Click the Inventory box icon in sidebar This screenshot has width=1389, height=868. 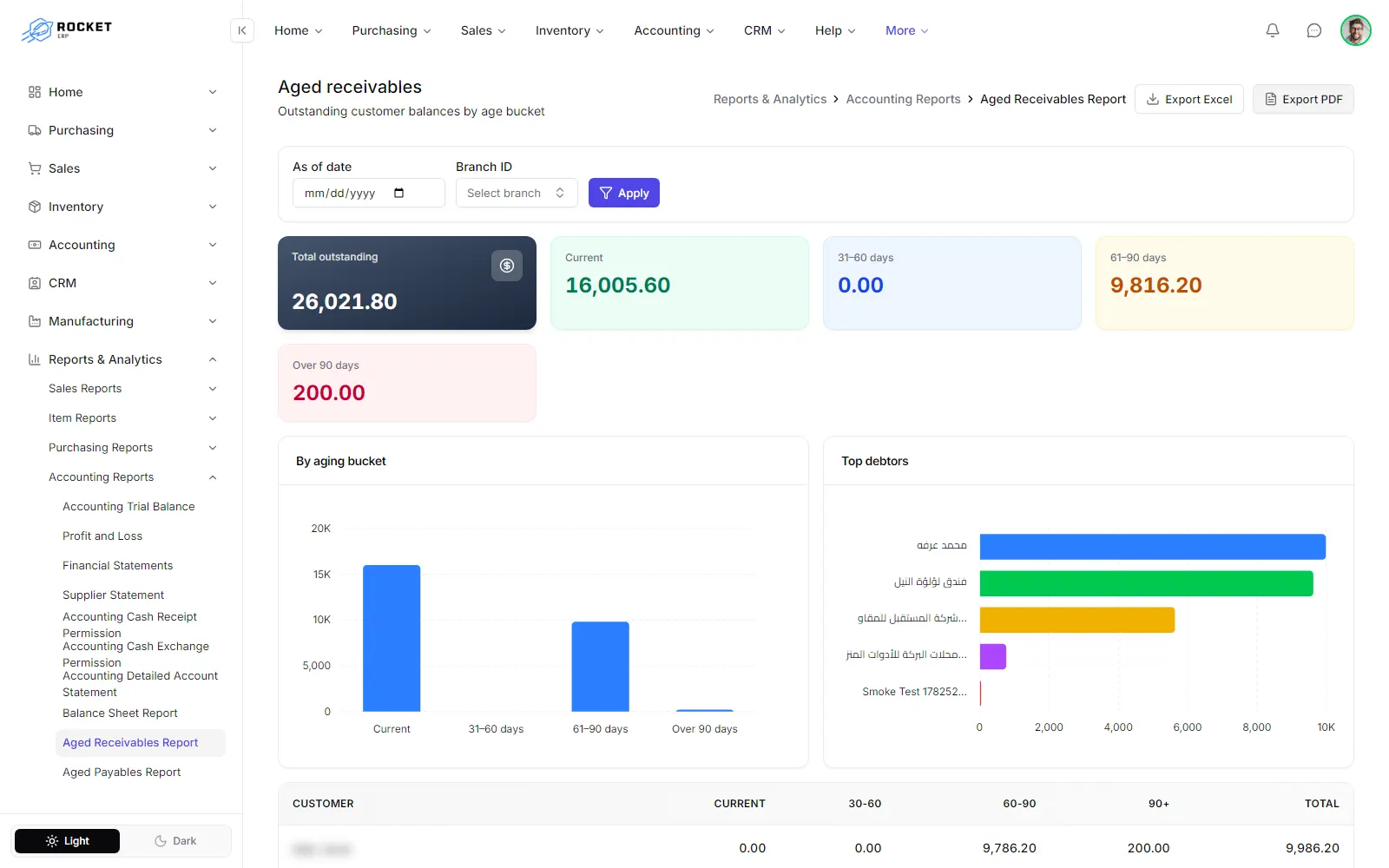pyautogui.click(x=35, y=207)
